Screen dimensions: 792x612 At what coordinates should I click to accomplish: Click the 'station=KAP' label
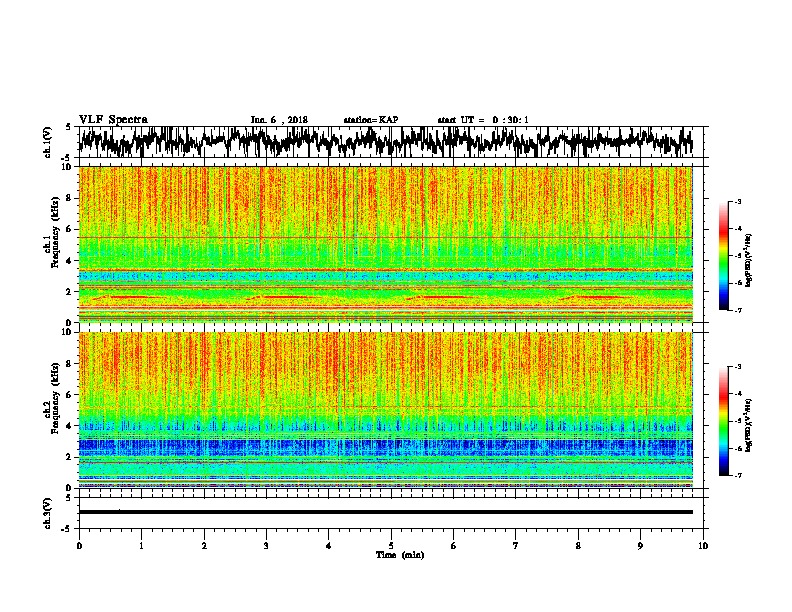371,120
